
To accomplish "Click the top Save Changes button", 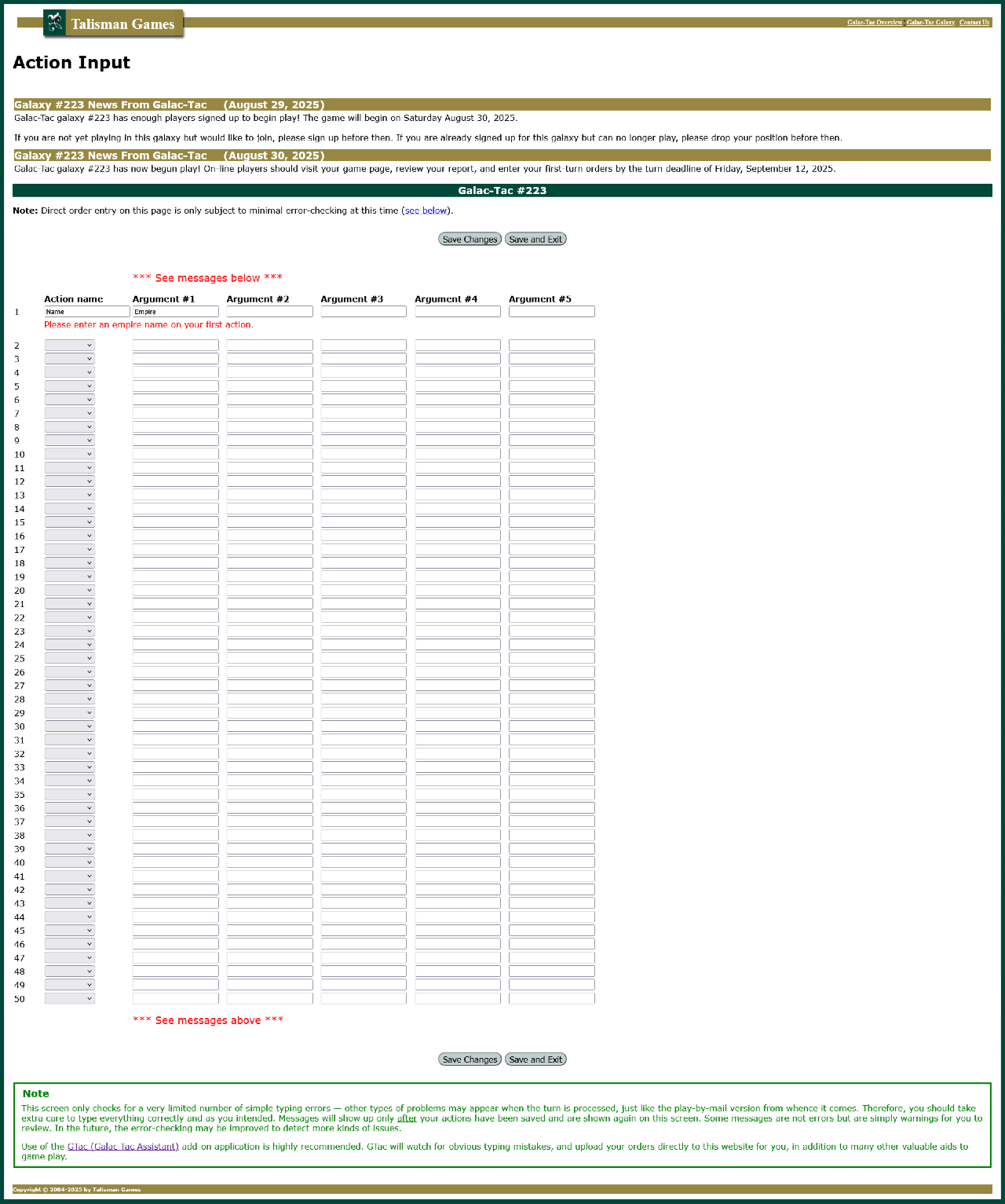I will coord(470,240).
